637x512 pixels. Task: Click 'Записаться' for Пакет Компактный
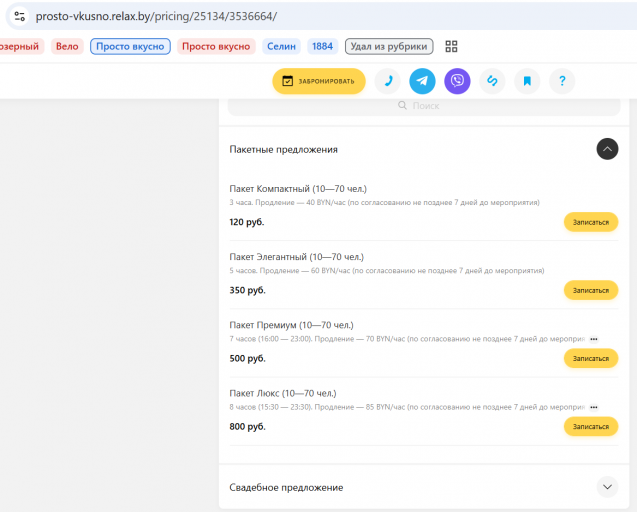pos(591,222)
